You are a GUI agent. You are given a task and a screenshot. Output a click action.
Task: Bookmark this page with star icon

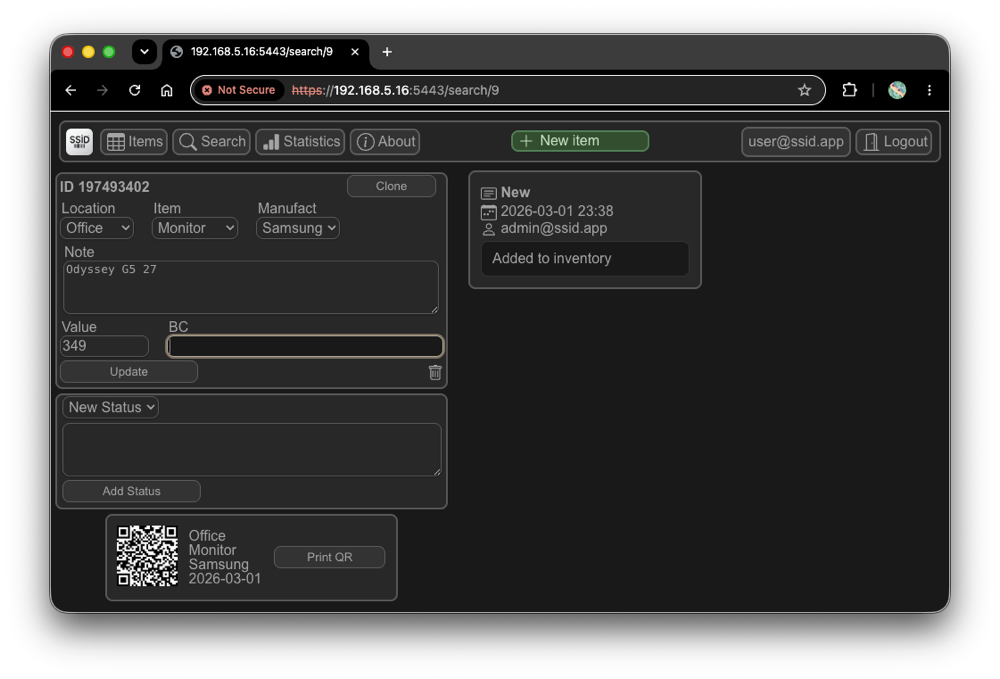[804, 91]
